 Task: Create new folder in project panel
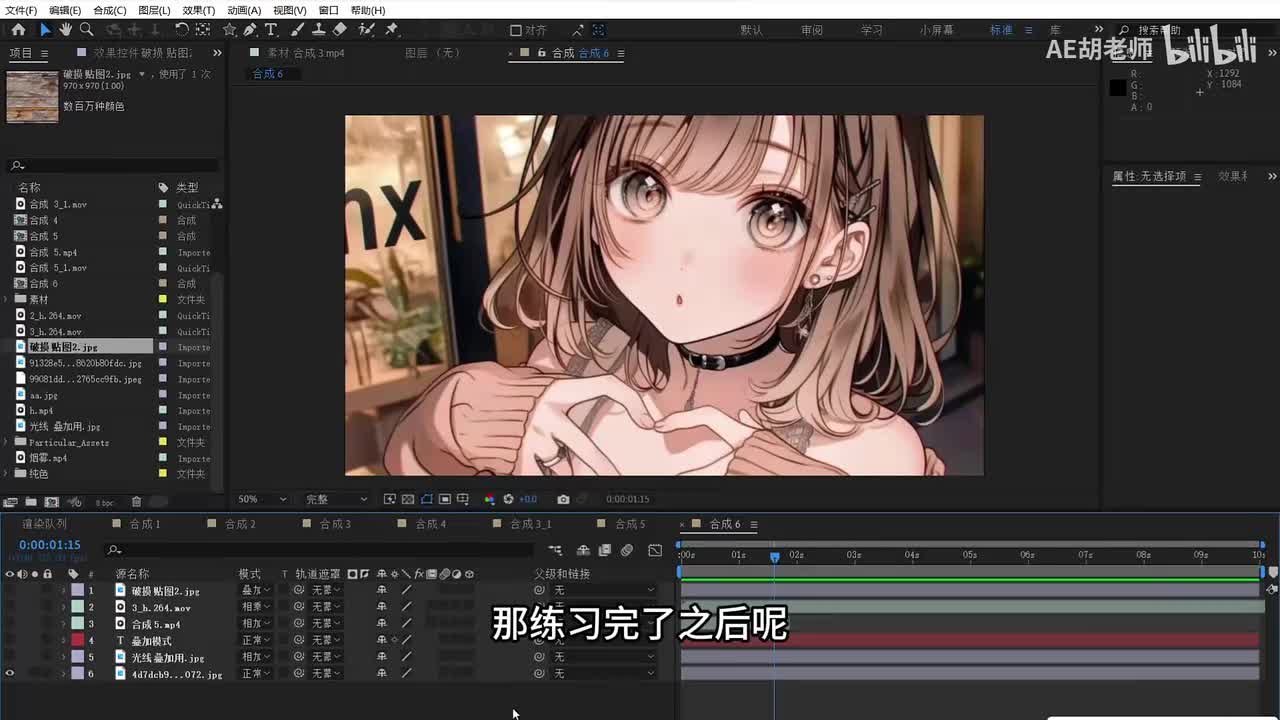coord(31,502)
